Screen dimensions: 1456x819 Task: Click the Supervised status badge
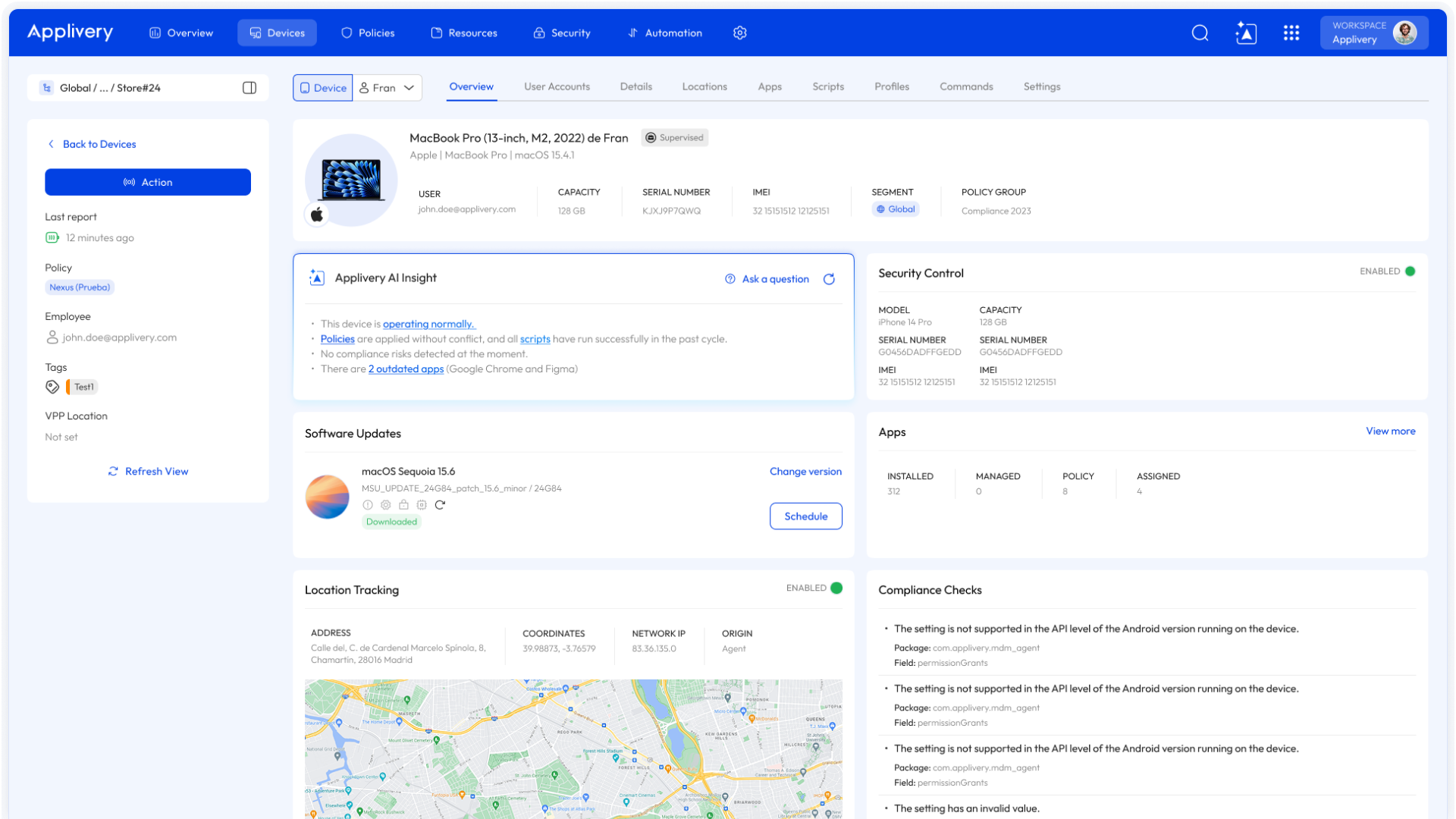[674, 137]
